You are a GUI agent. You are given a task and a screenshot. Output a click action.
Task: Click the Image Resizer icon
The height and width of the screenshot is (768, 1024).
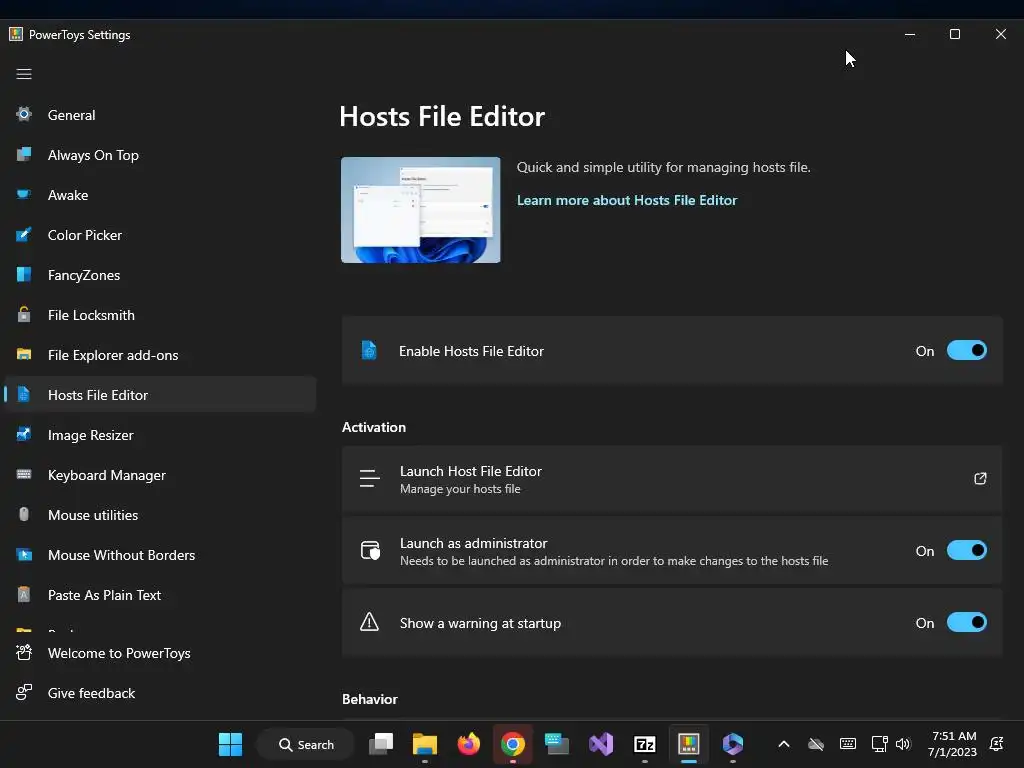pos(24,434)
